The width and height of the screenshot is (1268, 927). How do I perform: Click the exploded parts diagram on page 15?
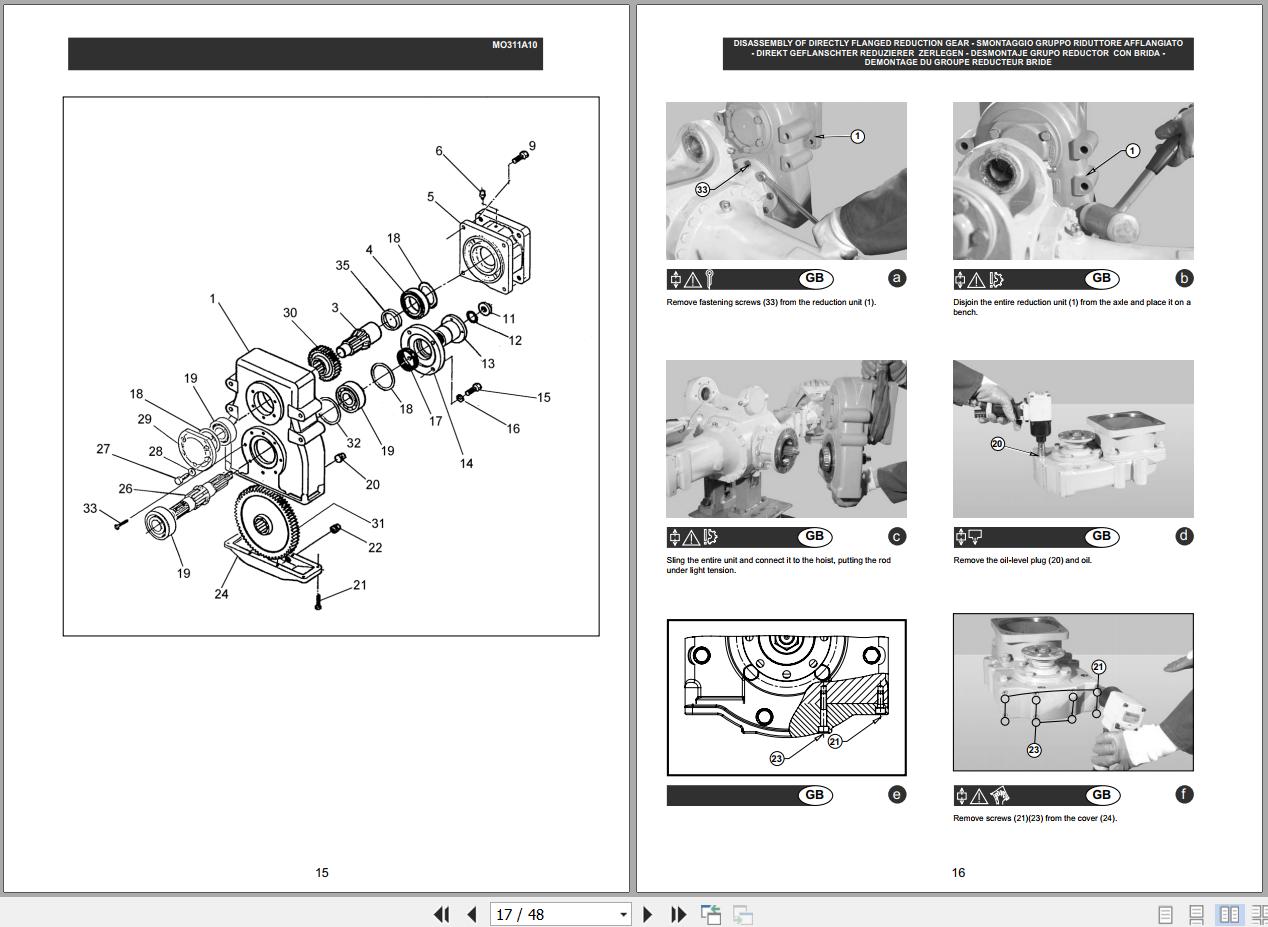[331, 366]
